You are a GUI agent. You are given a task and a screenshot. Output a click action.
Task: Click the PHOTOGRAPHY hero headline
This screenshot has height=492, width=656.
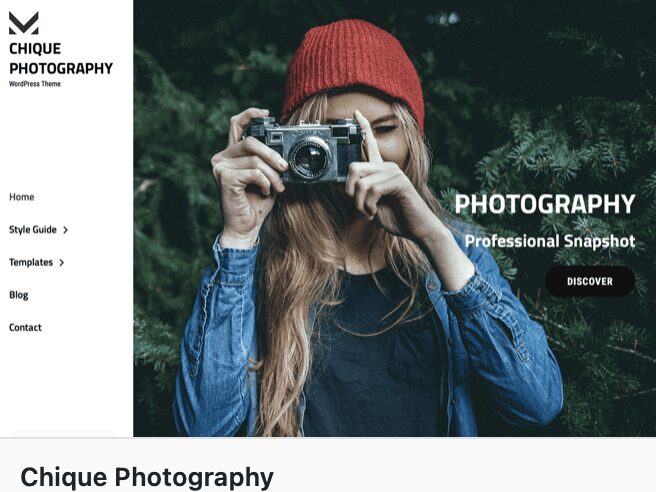[x=545, y=204]
